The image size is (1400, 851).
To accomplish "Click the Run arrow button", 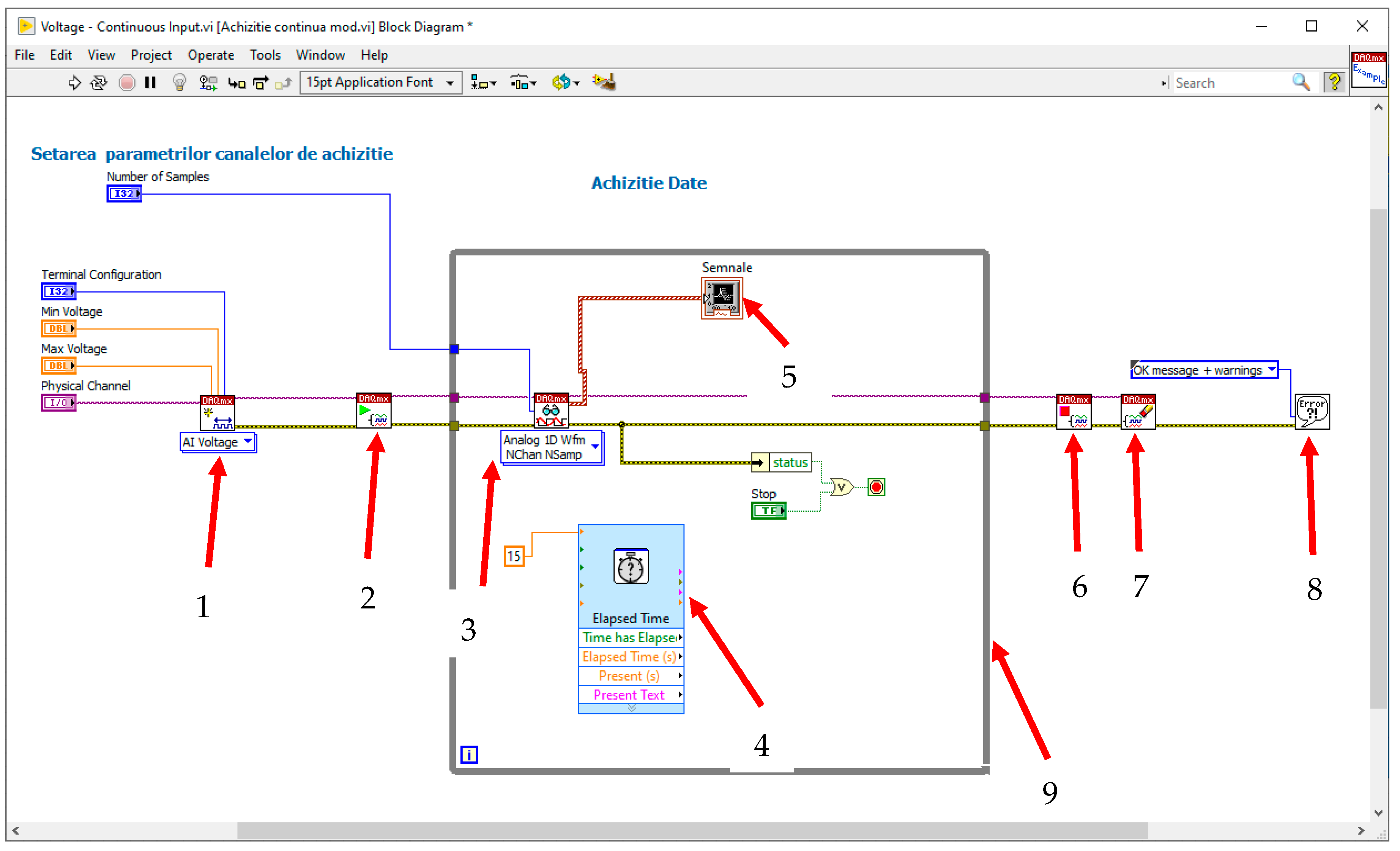I will (x=74, y=83).
